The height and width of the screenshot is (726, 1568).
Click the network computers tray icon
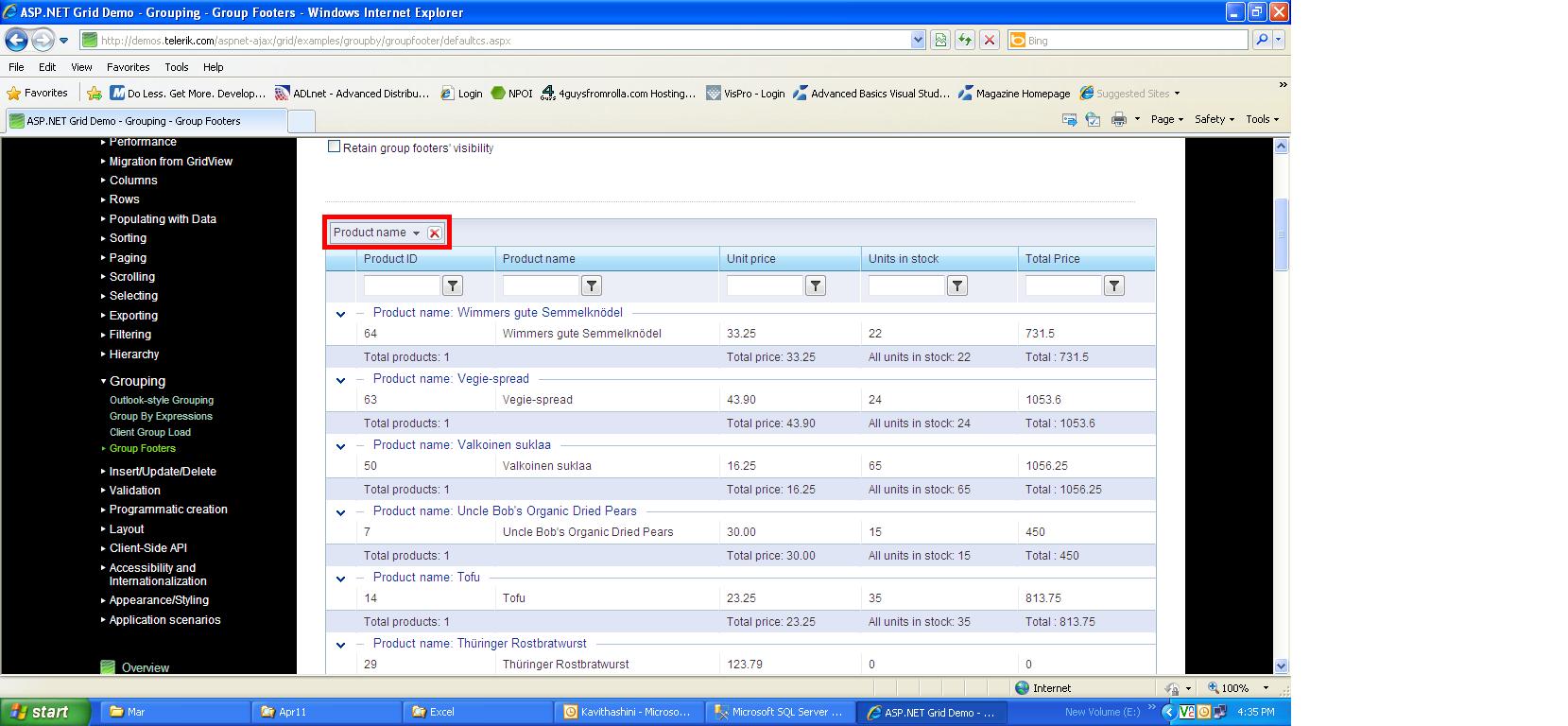click(1220, 712)
